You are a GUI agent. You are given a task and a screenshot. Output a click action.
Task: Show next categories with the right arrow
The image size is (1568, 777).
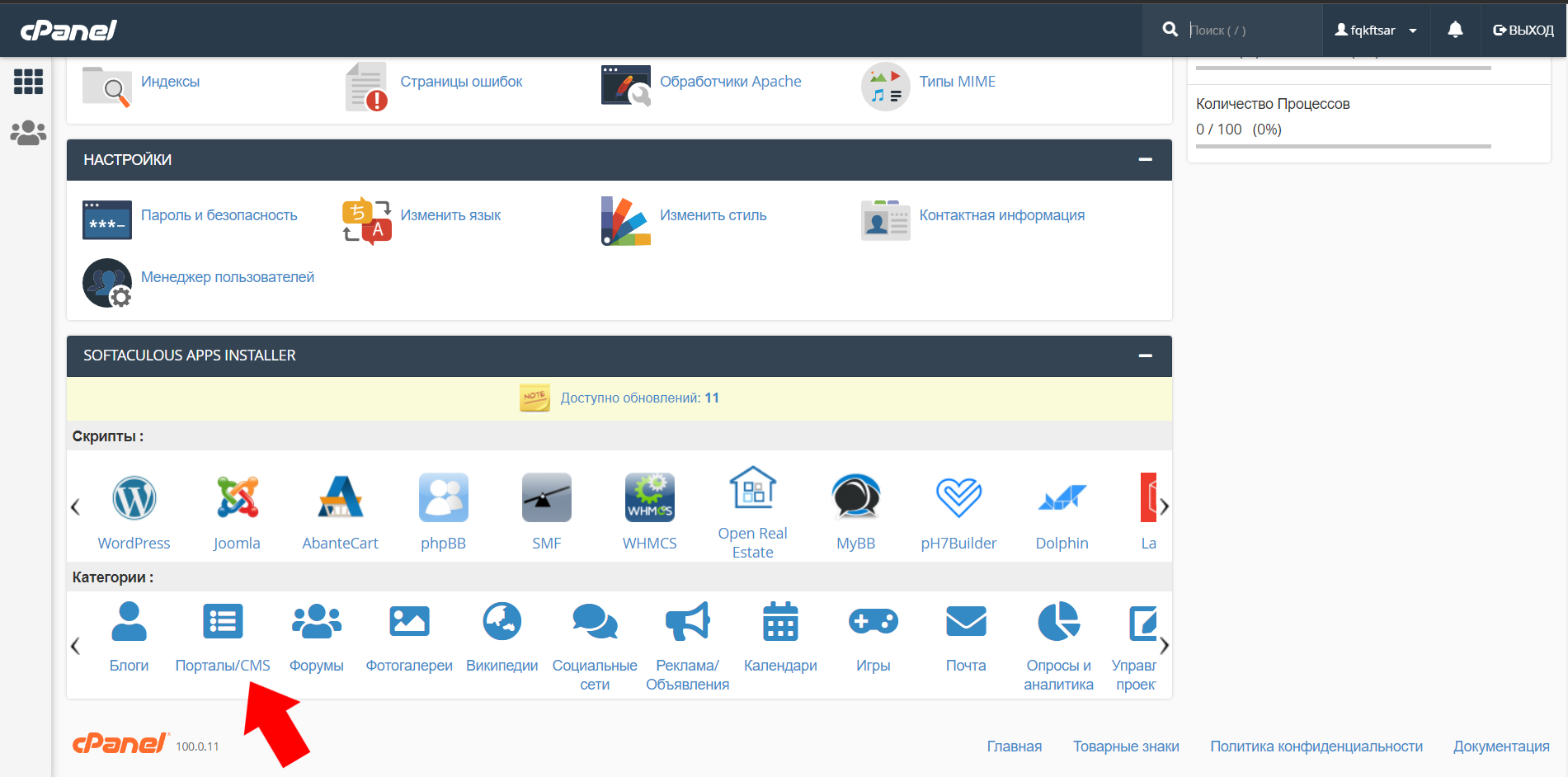[1164, 645]
